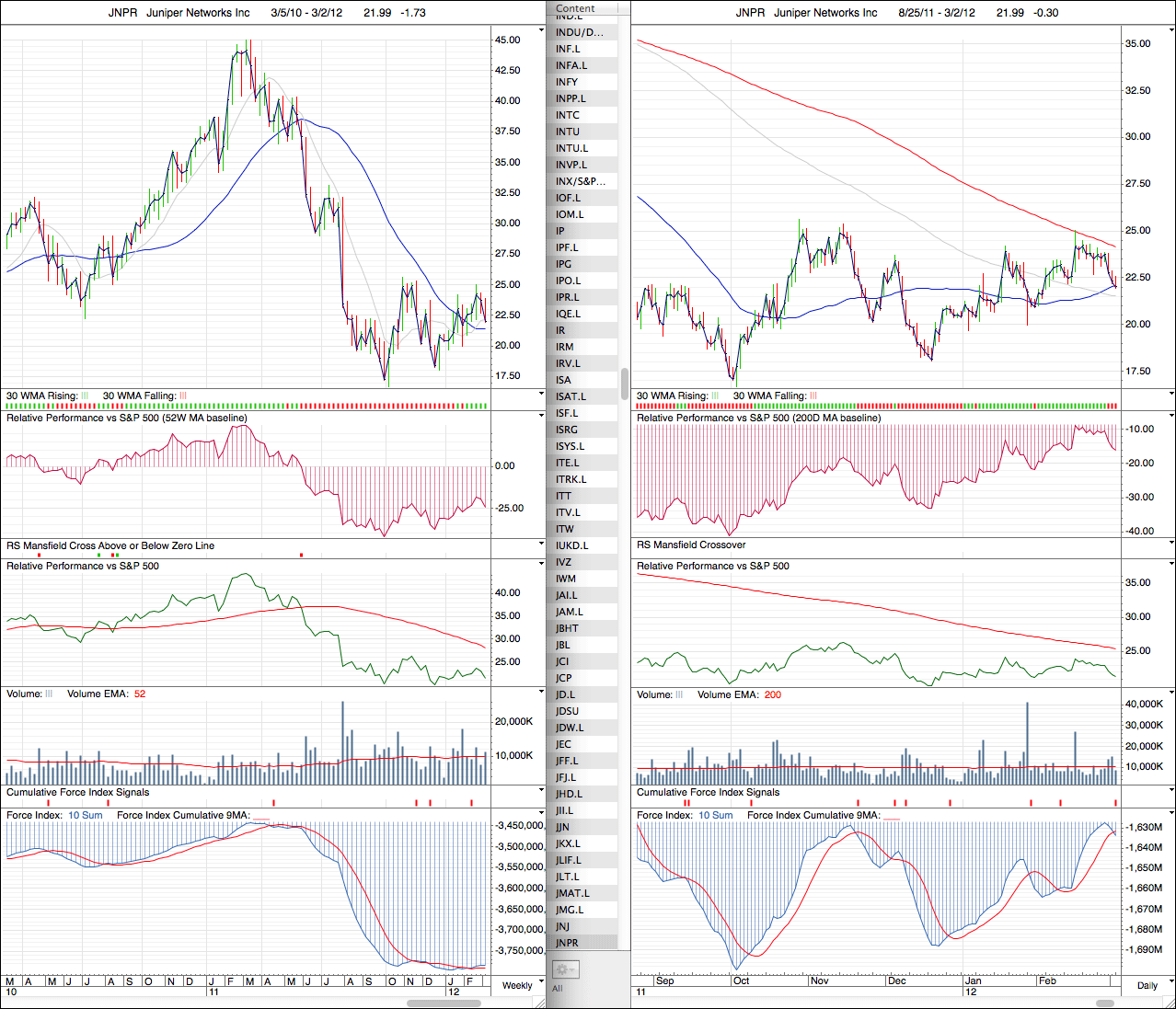Open weekly Volume panel options arrow
The image size is (1176, 1009).
(x=541, y=693)
